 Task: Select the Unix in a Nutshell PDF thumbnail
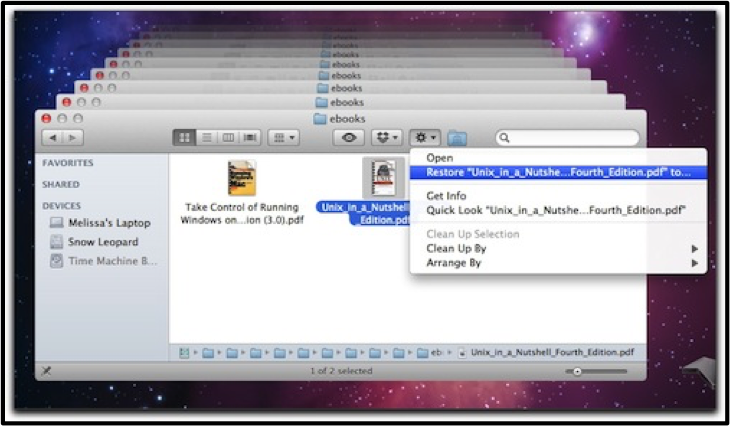pos(383,177)
